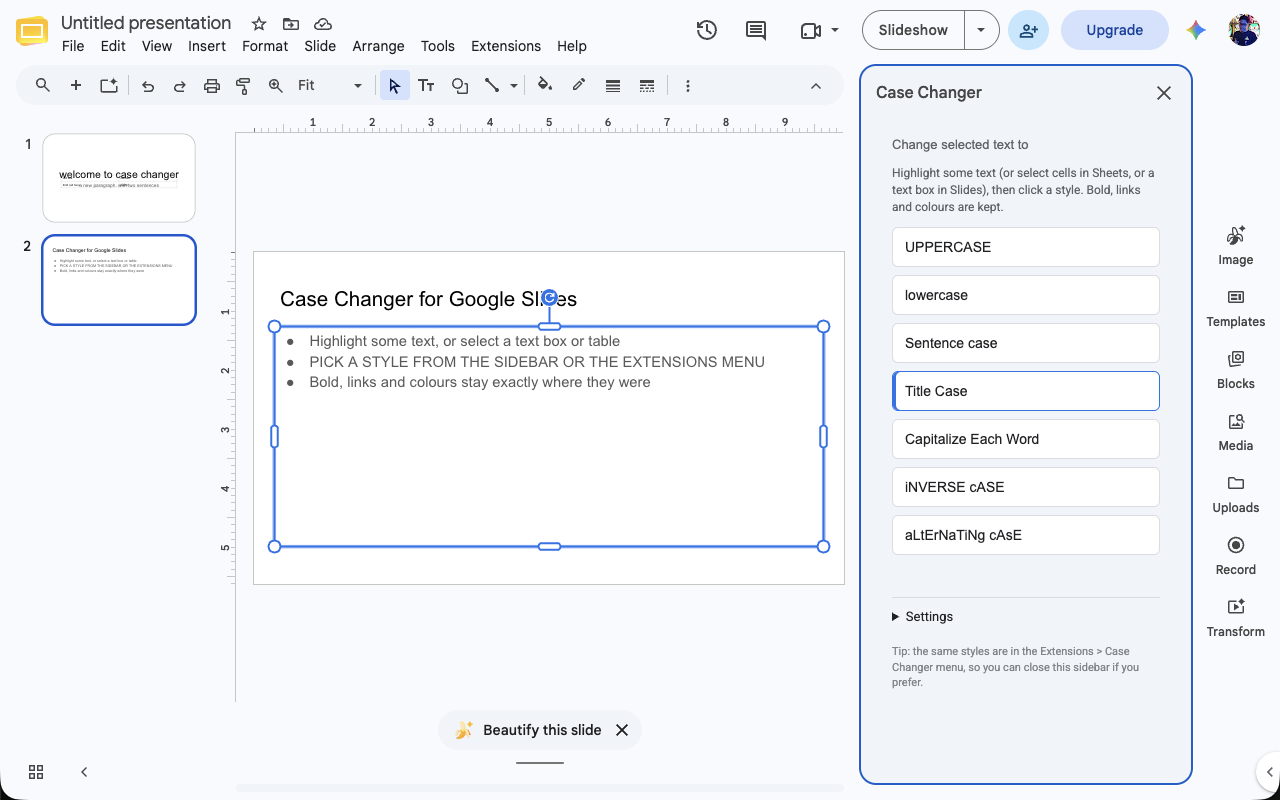Screen dimensions: 1280x800
Task: Open the Arrange menu
Action: tap(378, 46)
